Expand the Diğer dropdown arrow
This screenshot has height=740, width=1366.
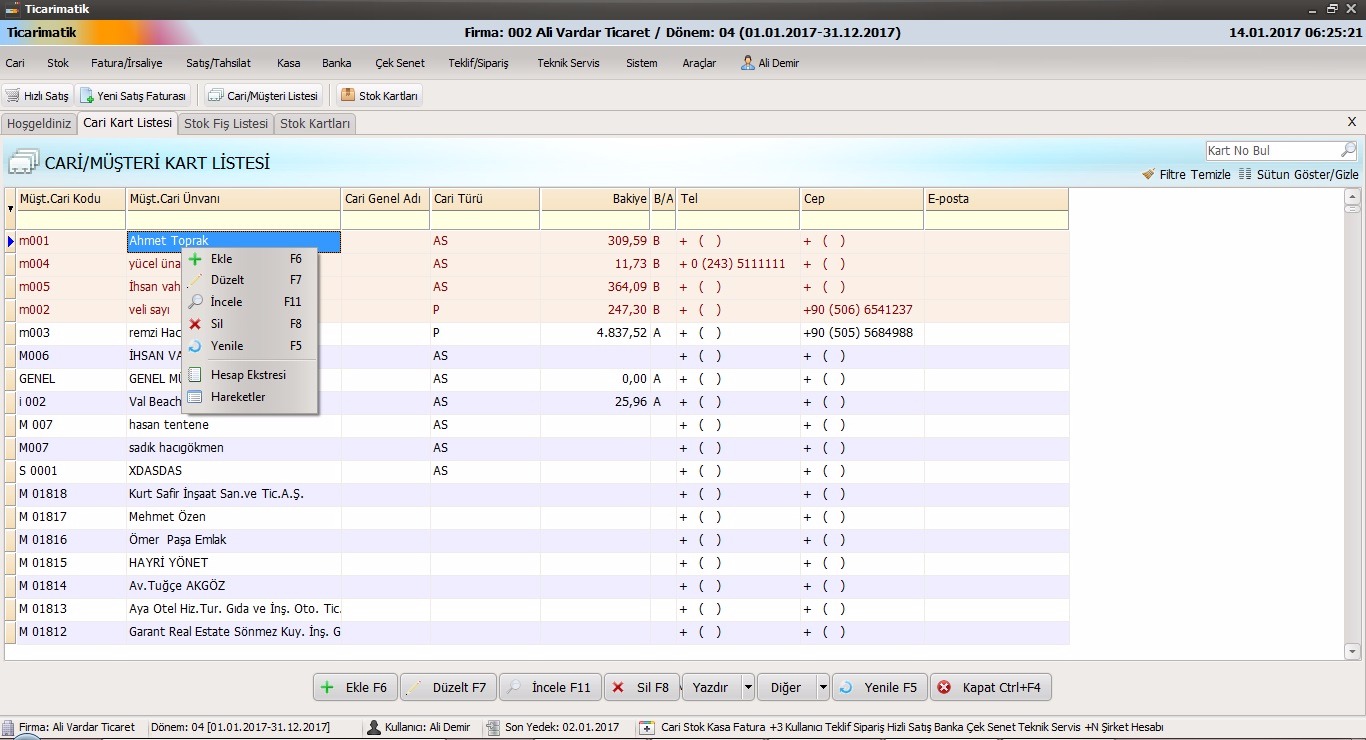coord(822,688)
